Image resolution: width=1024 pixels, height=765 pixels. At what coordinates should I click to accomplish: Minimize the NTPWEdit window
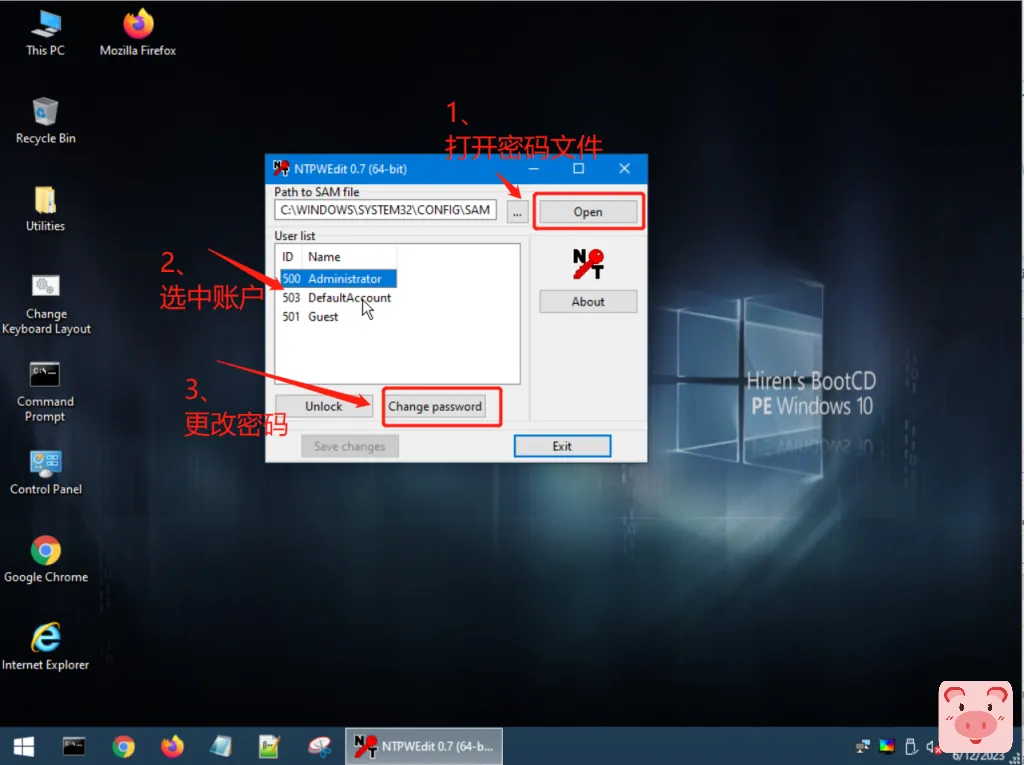click(x=534, y=169)
